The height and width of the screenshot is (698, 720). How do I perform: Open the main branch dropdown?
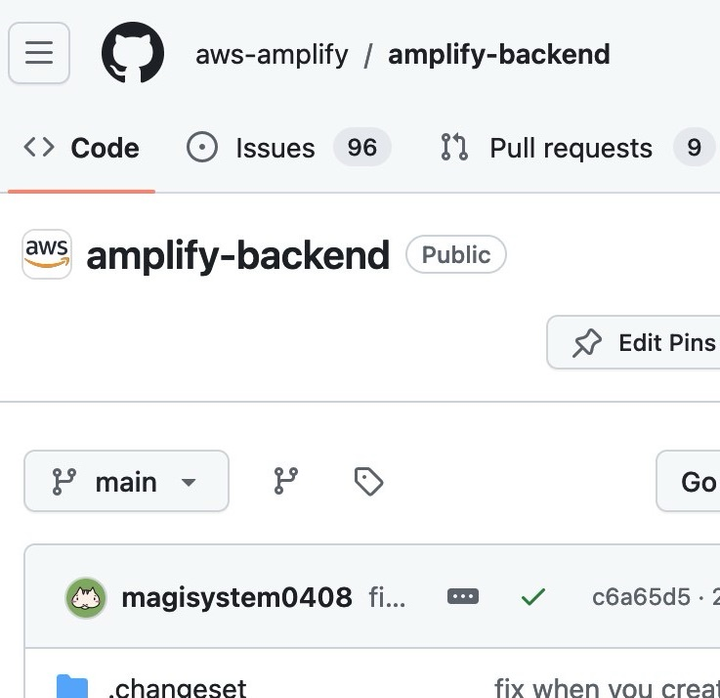point(126,482)
